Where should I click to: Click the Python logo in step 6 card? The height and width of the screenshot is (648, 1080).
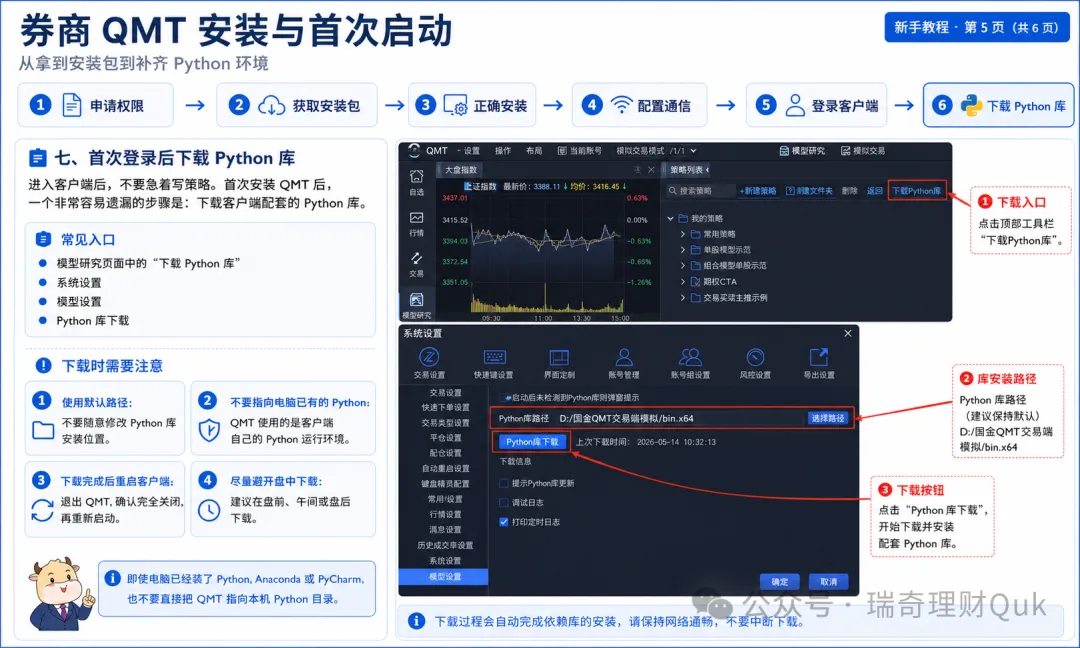coord(971,105)
